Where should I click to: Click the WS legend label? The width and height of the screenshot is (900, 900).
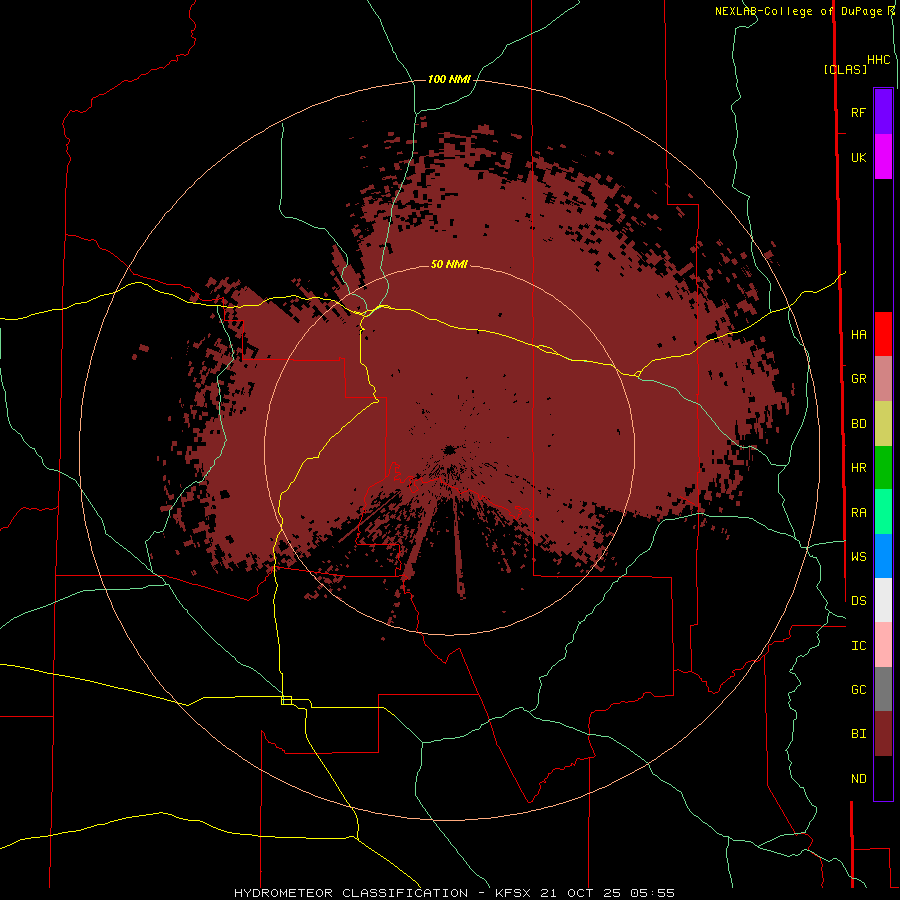click(858, 557)
